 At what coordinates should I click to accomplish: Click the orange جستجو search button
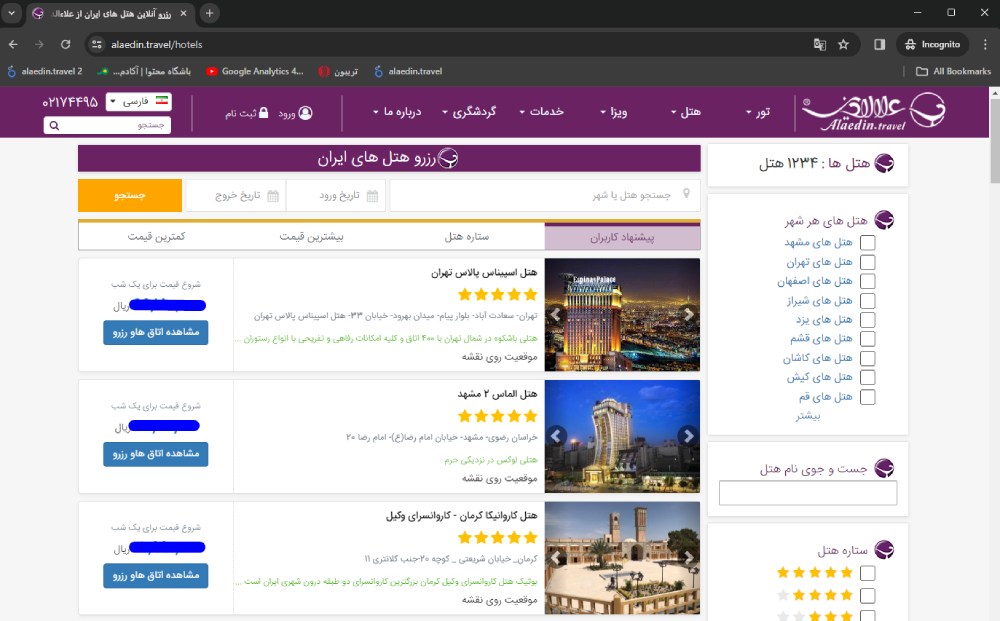[129, 195]
